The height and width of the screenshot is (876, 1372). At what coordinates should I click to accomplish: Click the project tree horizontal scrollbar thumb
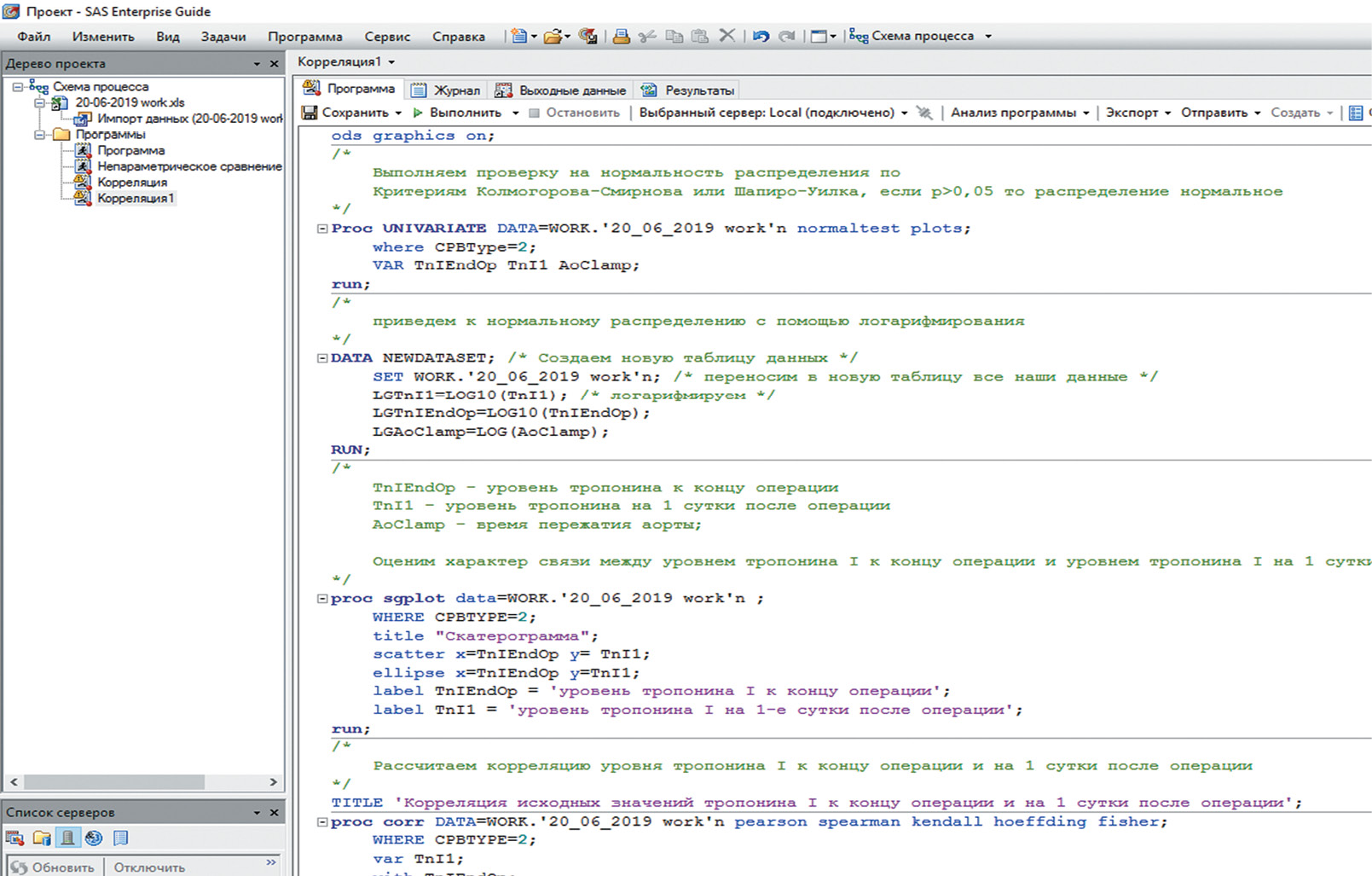point(114,781)
